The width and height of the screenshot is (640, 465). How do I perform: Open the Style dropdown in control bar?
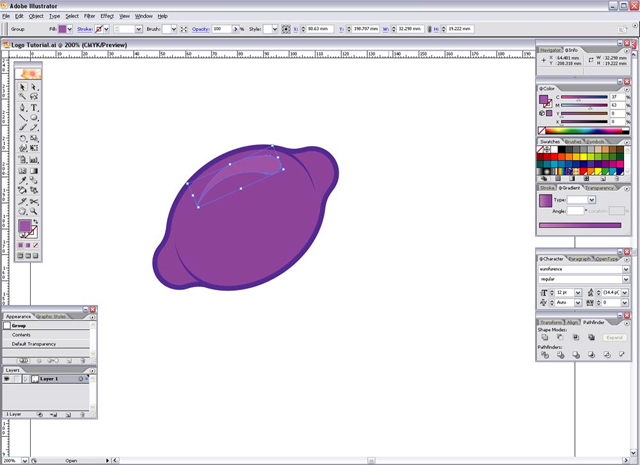tap(274, 29)
